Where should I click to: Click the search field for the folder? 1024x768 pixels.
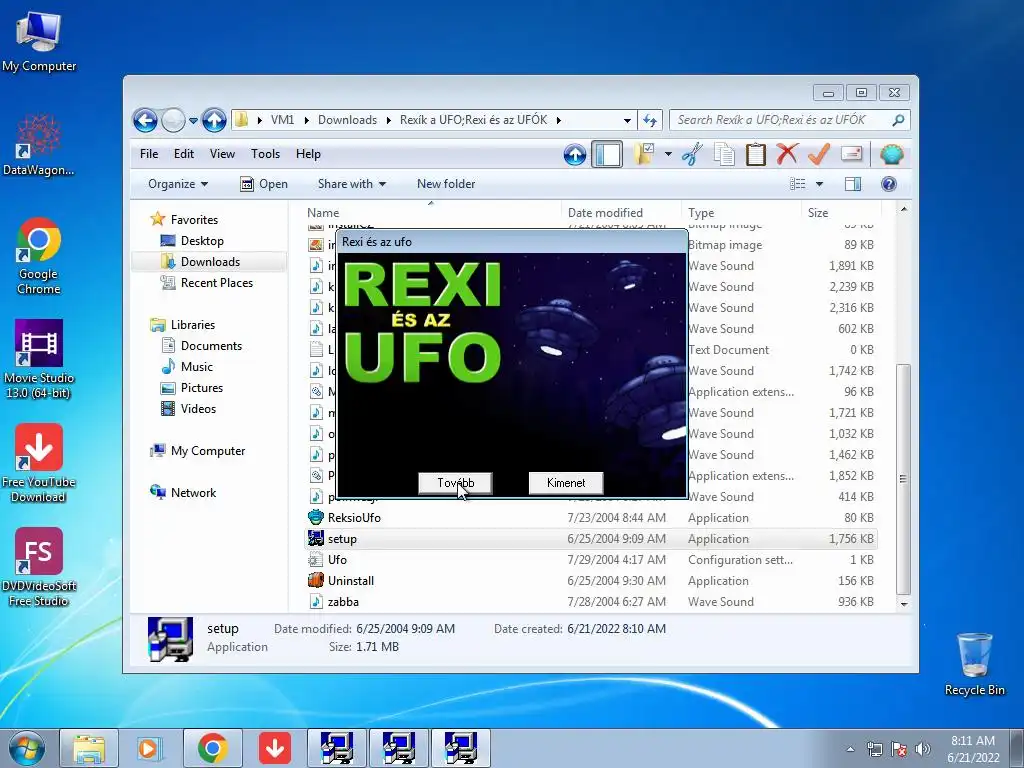782,120
